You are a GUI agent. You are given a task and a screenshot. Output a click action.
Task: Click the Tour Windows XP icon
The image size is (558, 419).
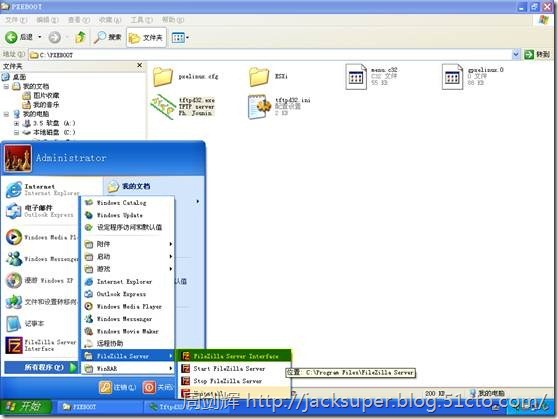(x=14, y=281)
